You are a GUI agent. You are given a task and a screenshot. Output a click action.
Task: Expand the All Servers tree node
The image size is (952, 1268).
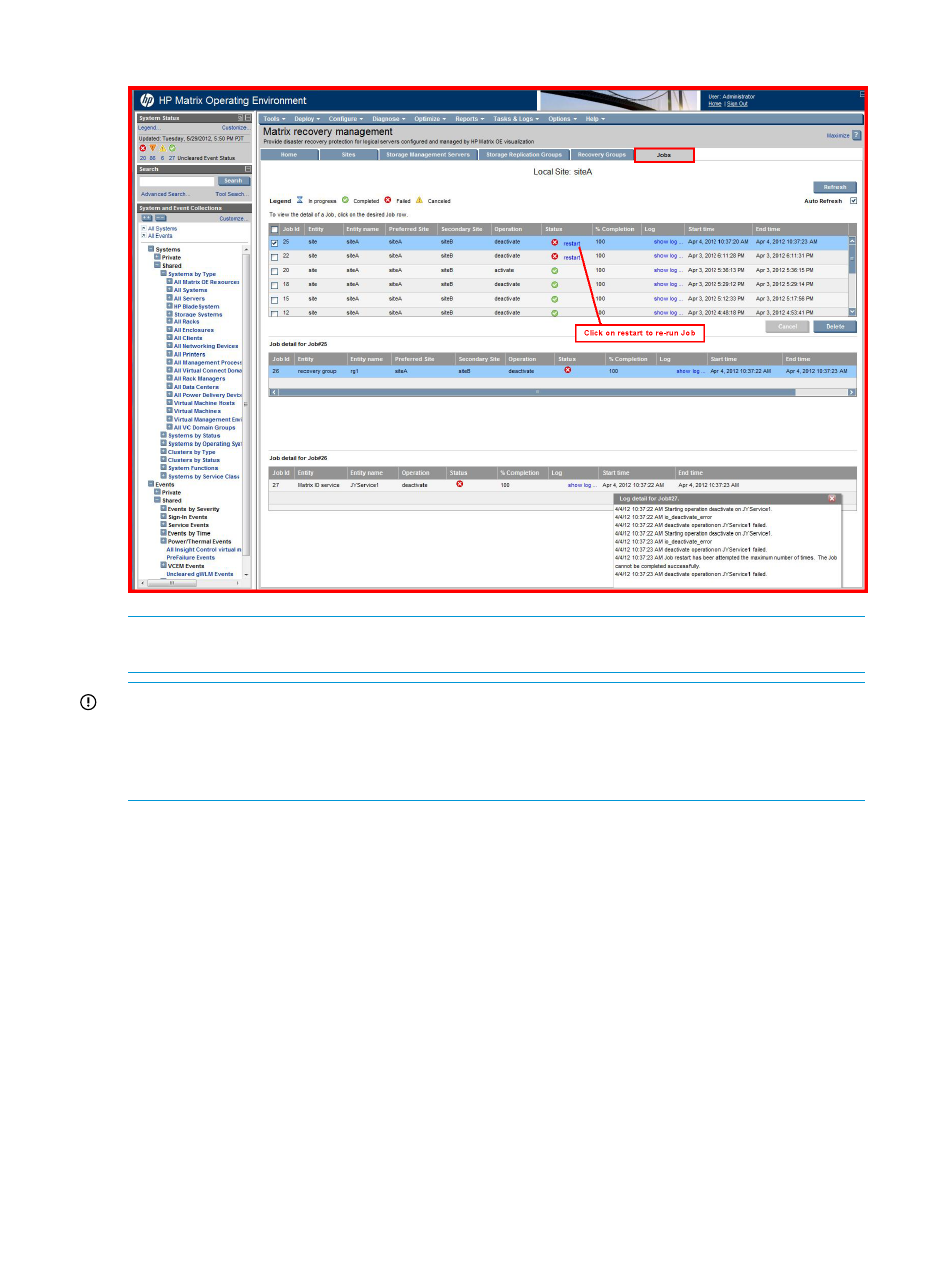point(169,298)
